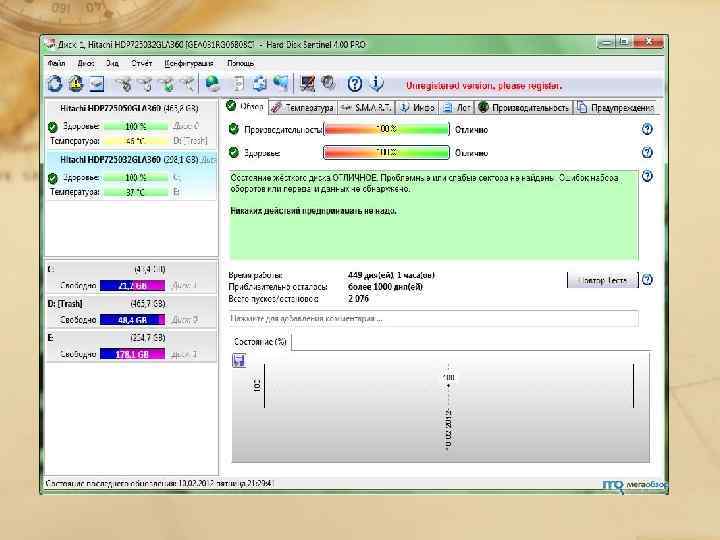
Task: Click the leftmost stethoscope disk test icon
Action: click(x=123, y=84)
